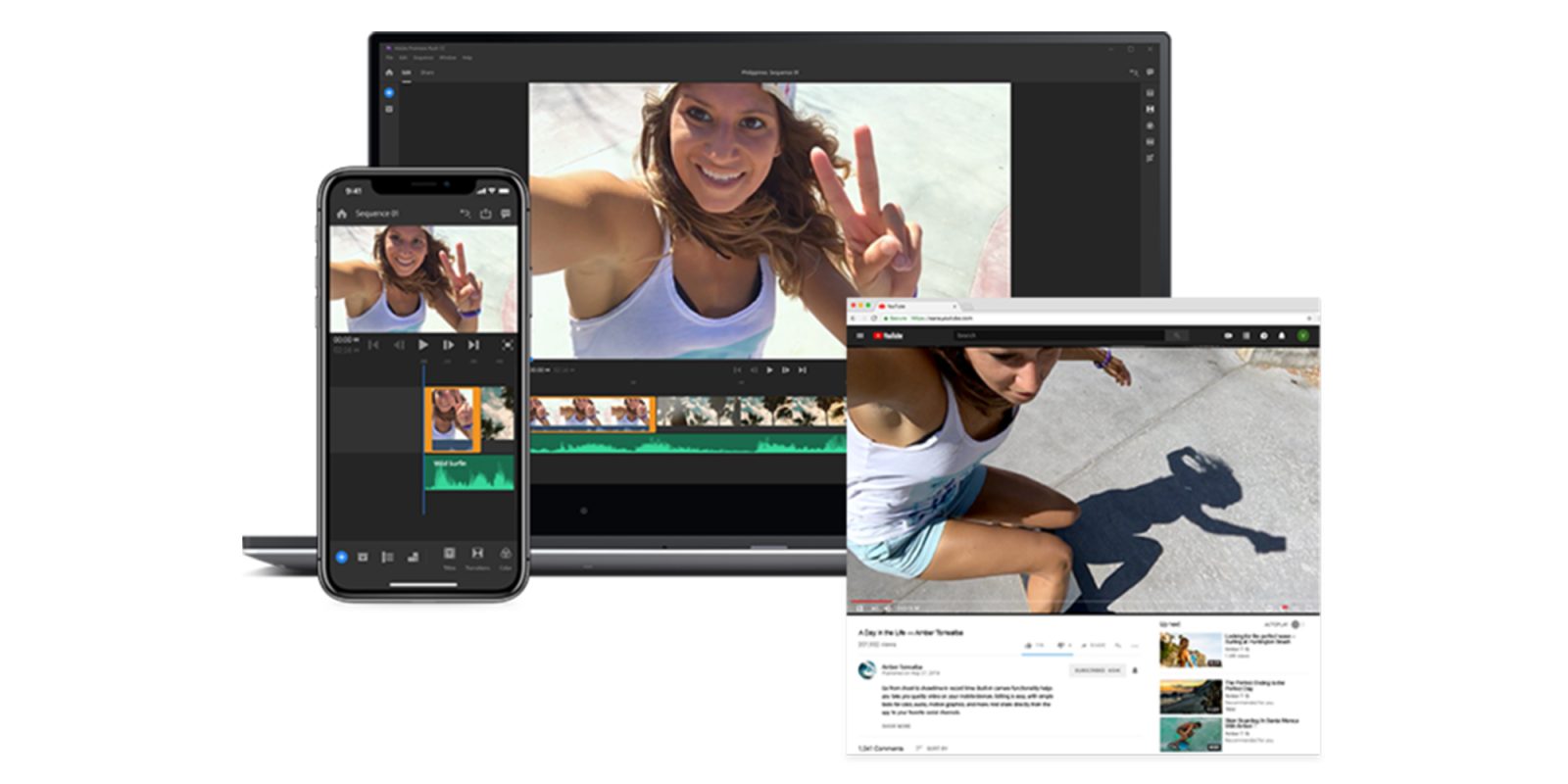Tap the home icon in the phone app
Screen dimensions: 1568x784
point(342,214)
